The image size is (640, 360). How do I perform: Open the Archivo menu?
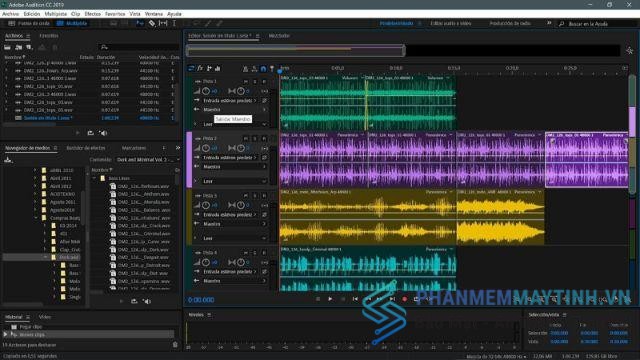pyautogui.click(x=11, y=14)
